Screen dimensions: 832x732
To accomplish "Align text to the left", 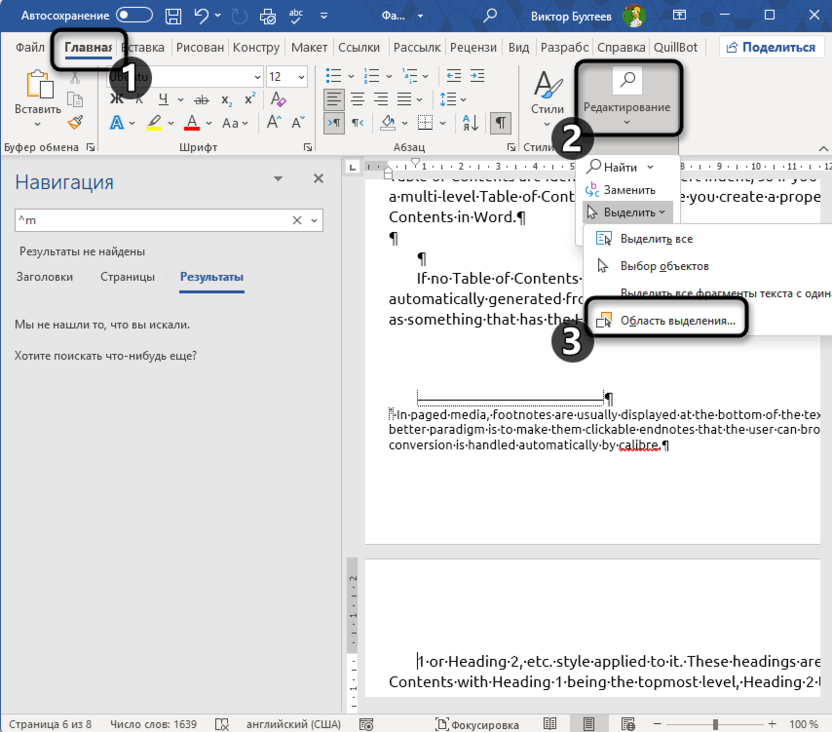I will click(x=333, y=100).
